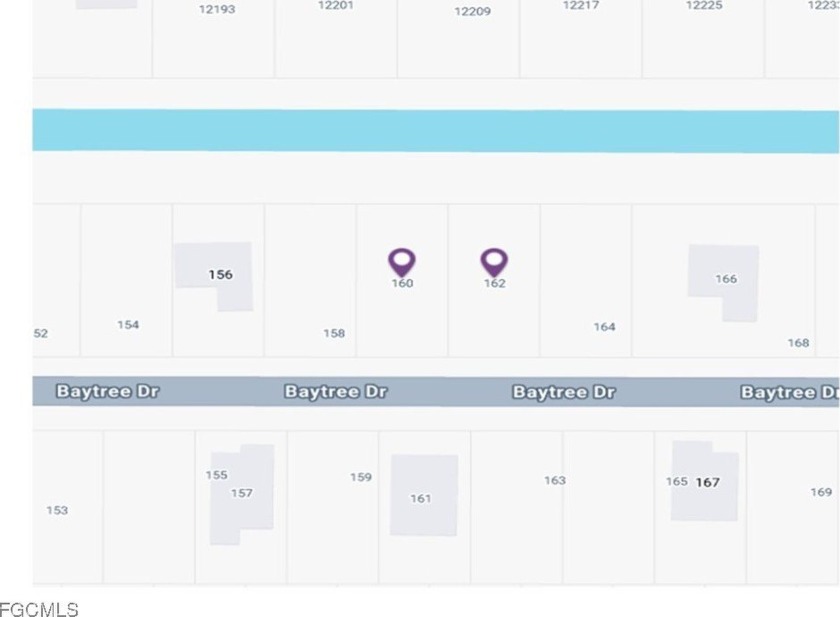Choose the lot labeled 12217

[581, 6]
